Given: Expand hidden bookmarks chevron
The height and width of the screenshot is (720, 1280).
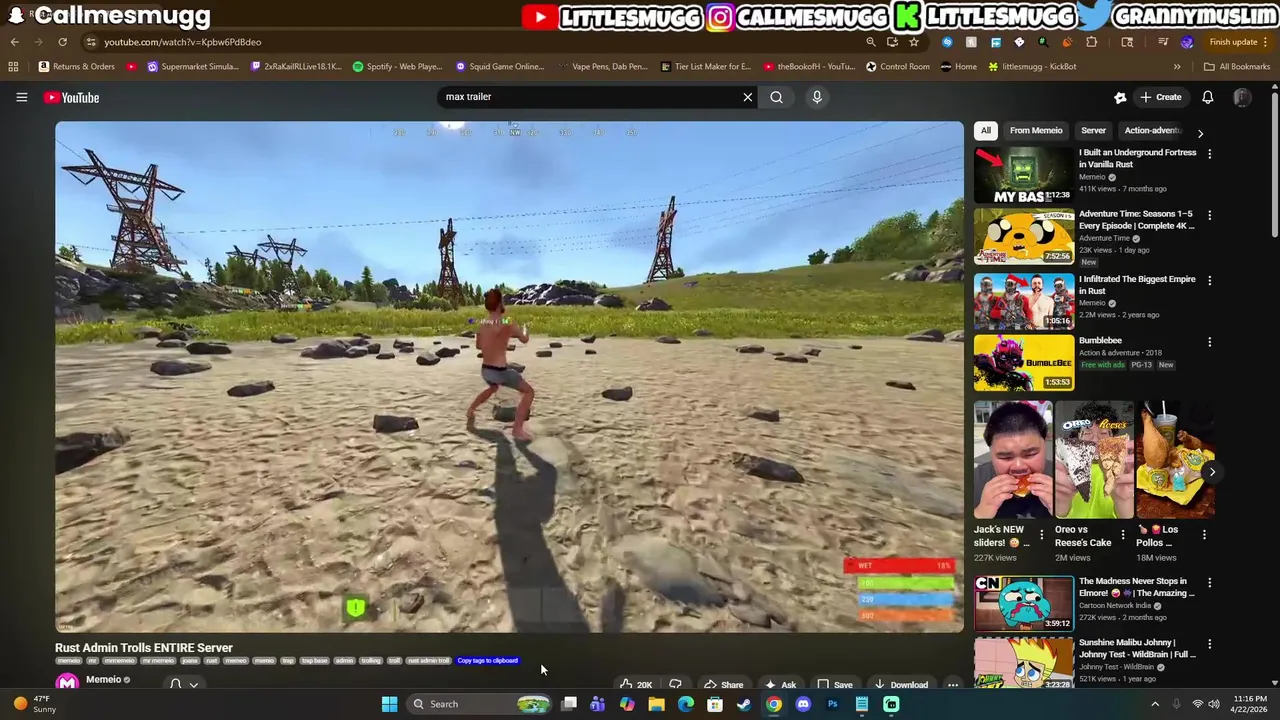Looking at the screenshot, I should 1177,67.
